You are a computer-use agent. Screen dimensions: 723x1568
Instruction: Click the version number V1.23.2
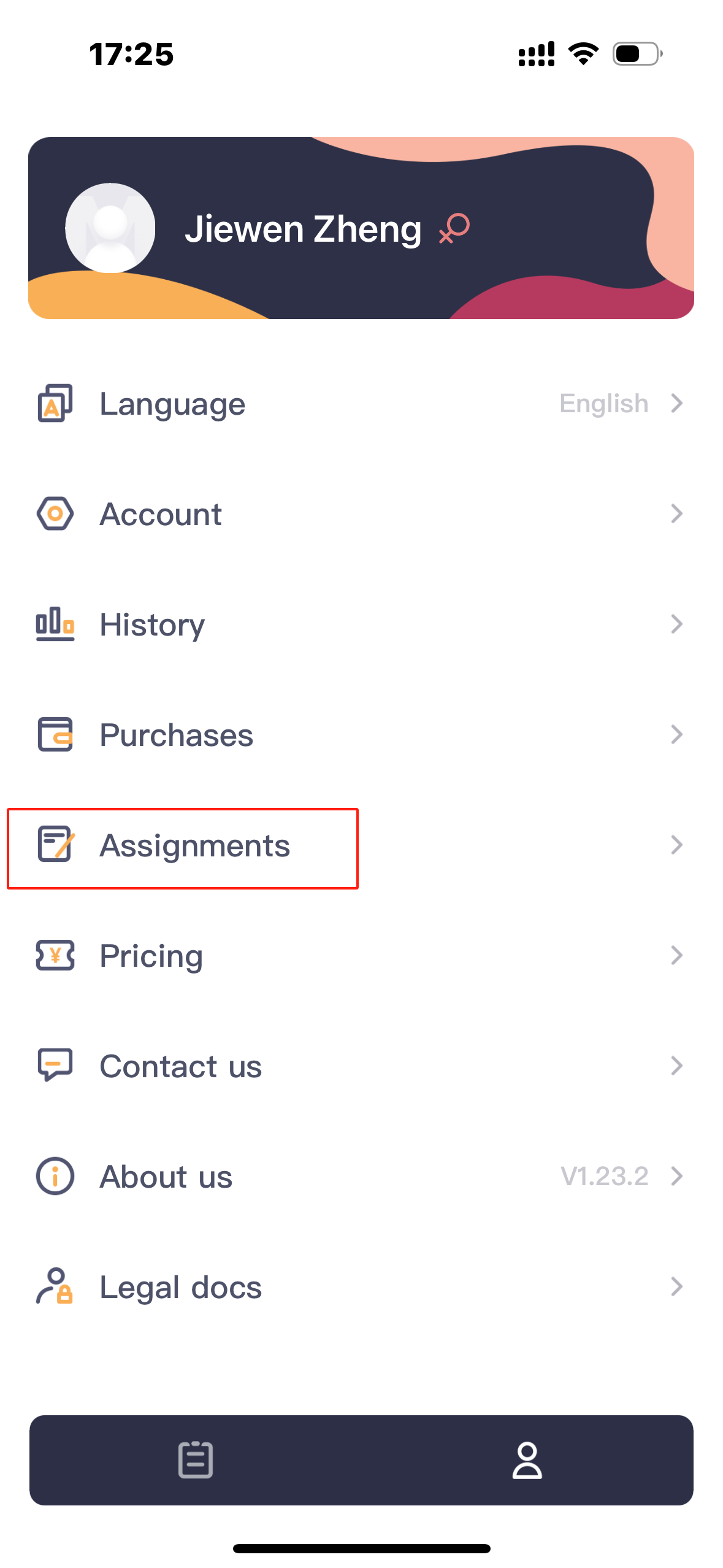(605, 1176)
